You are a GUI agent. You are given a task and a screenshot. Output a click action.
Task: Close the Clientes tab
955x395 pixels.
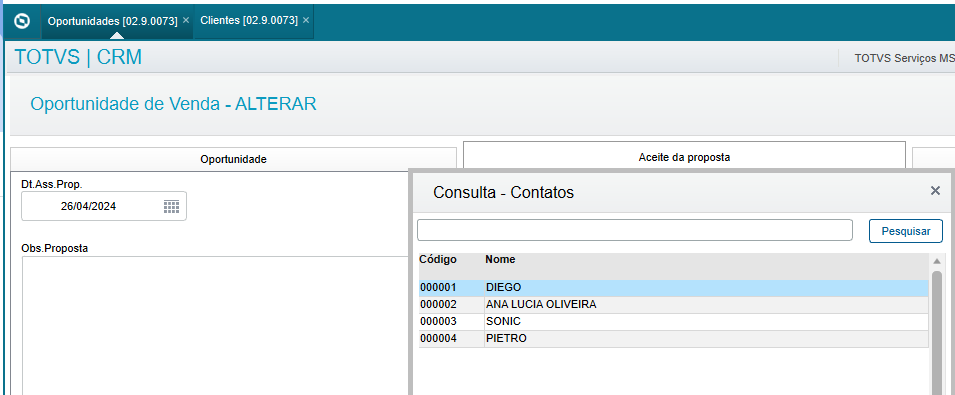[x=306, y=20]
